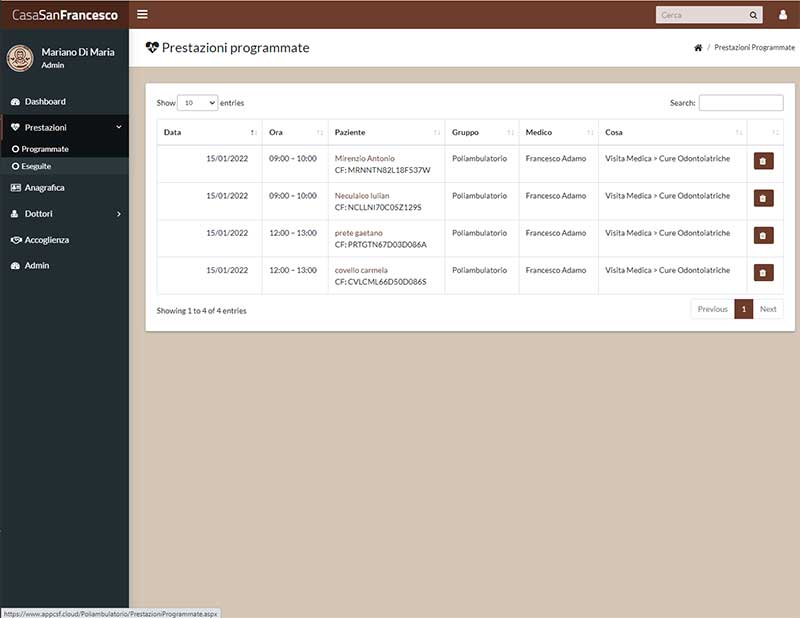Select page 1 in the pagination

[x=744, y=309]
